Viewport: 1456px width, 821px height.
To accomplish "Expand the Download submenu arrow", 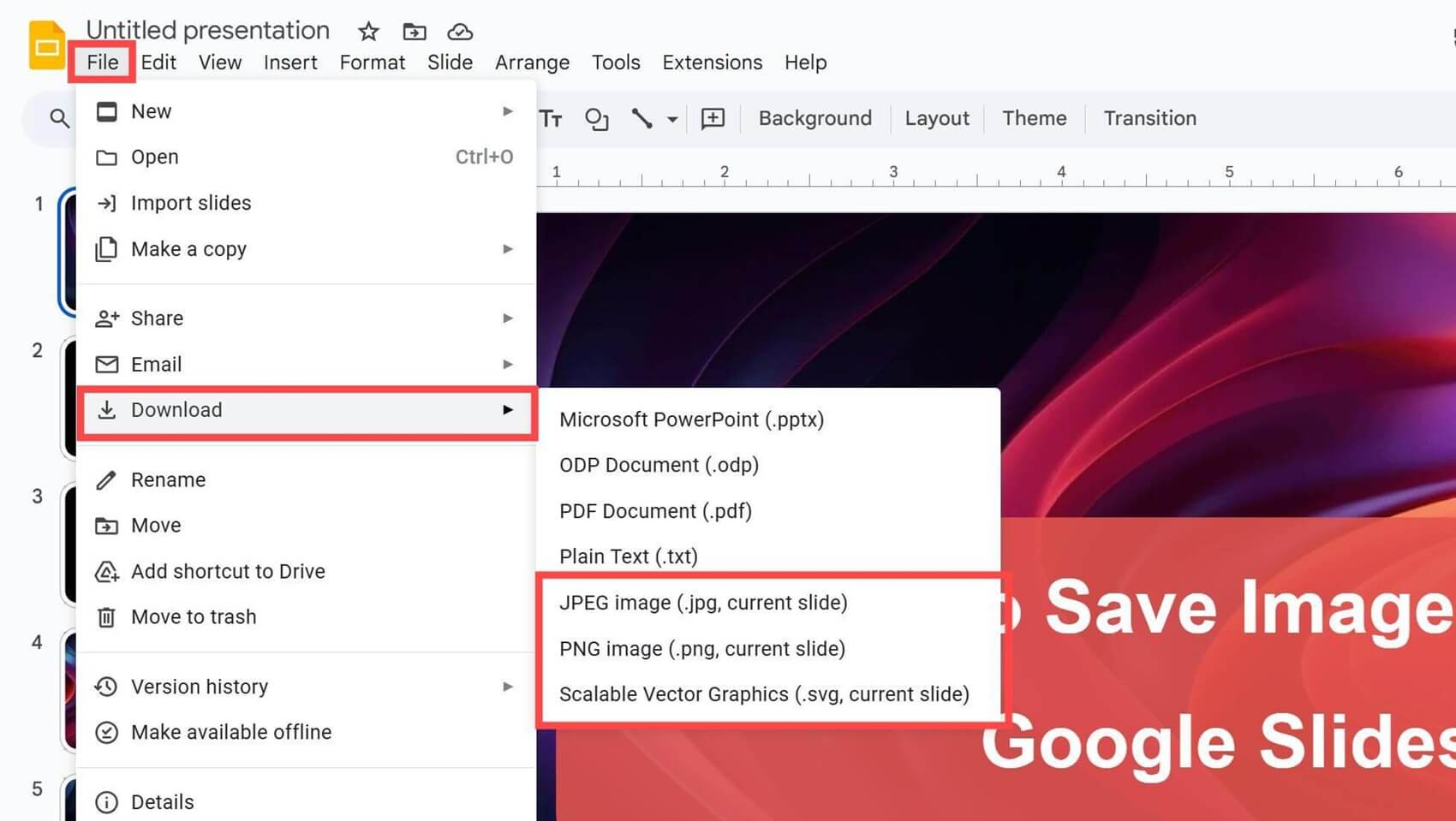I will click(508, 410).
